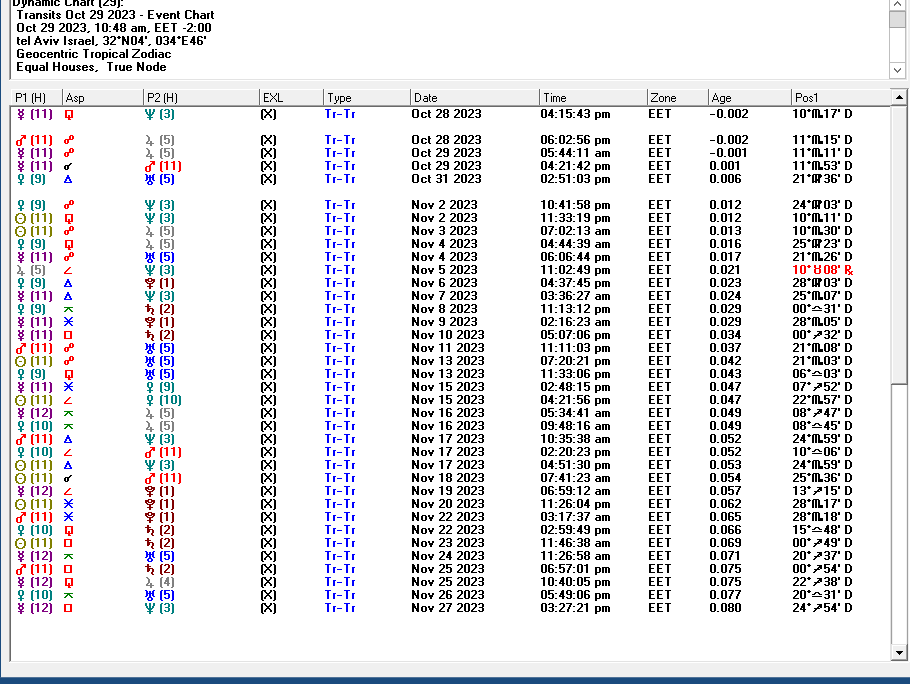Screen dimensions: 910x684
Task: Click Tr-Tr type in Nov 7 2023 row
Action: (x=340, y=296)
